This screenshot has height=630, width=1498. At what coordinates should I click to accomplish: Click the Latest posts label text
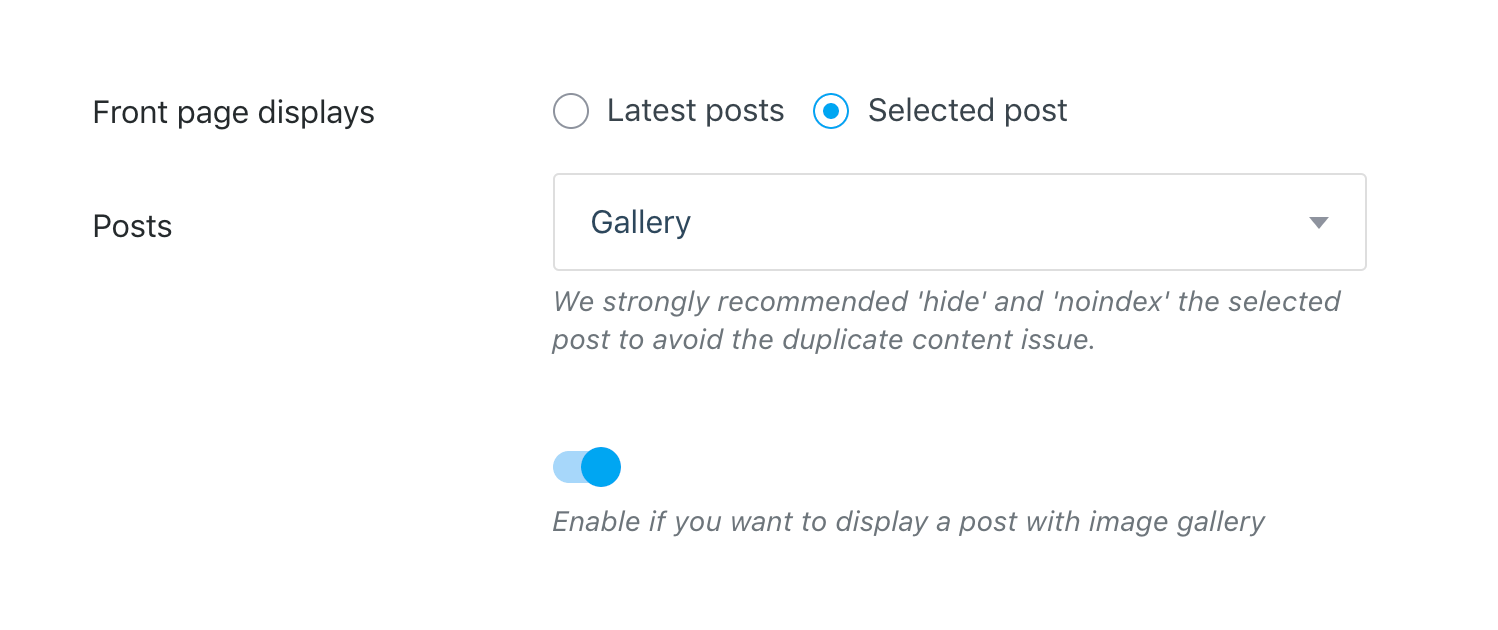point(695,111)
